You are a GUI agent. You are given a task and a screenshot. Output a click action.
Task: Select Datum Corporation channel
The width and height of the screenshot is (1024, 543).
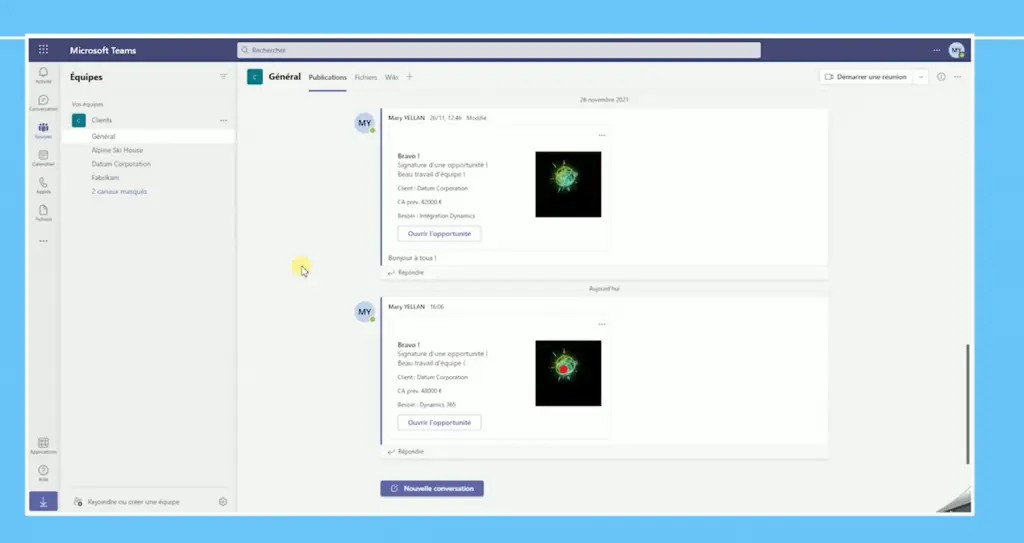point(121,164)
